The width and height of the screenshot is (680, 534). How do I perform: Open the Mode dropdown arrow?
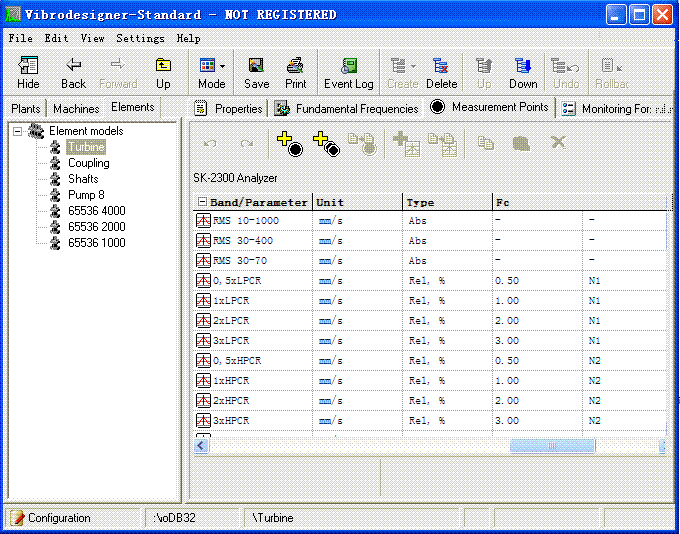tap(222, 66)
